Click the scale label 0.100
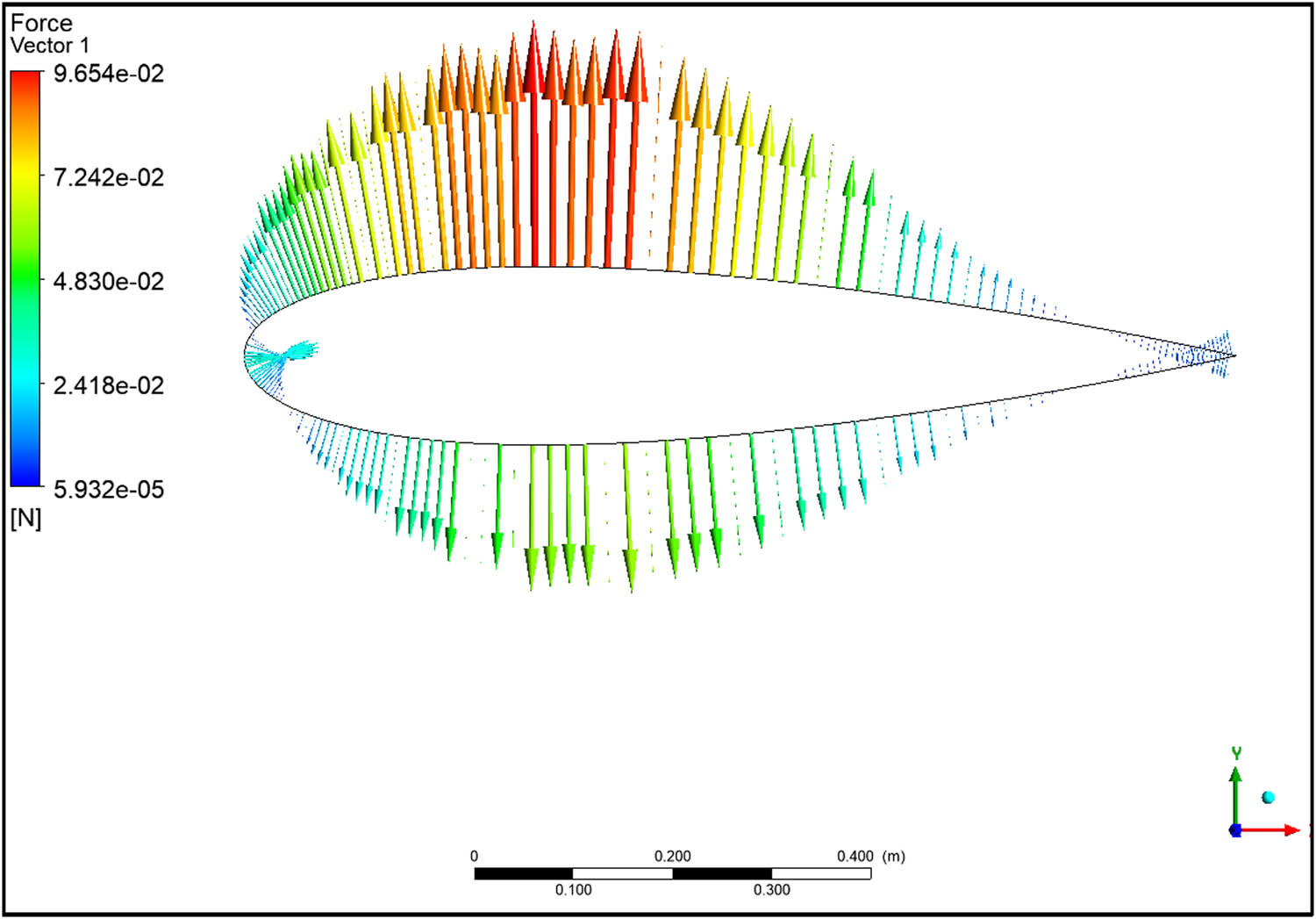1316x919 pixels. click(x=573, y=890)
